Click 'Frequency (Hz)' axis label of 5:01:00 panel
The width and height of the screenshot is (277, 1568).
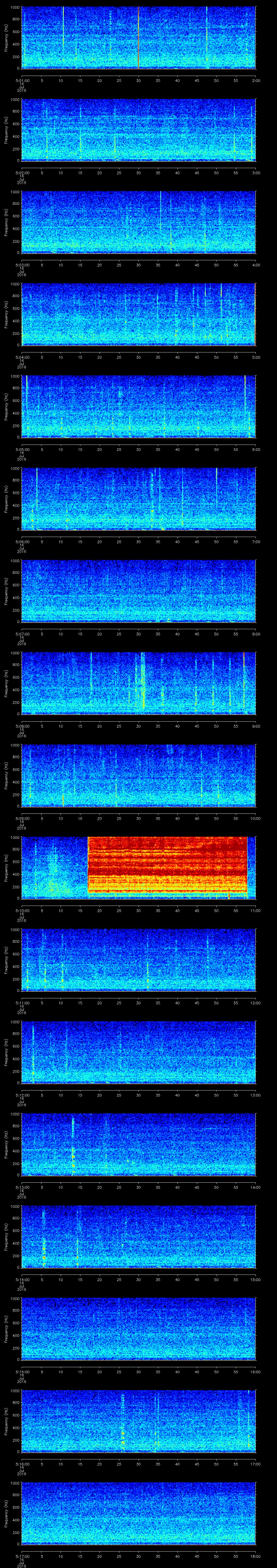click(6, 38)
